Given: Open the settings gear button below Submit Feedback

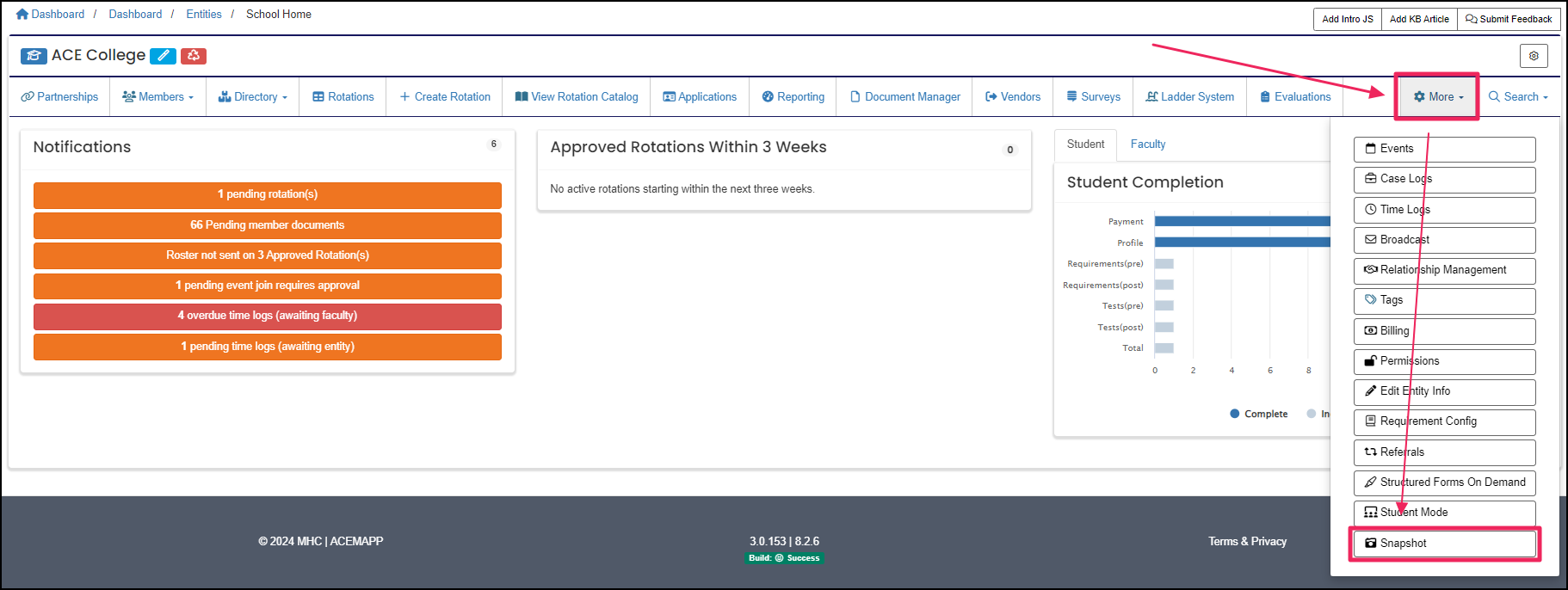Looking at the screenshot, I should (1534, 56).
